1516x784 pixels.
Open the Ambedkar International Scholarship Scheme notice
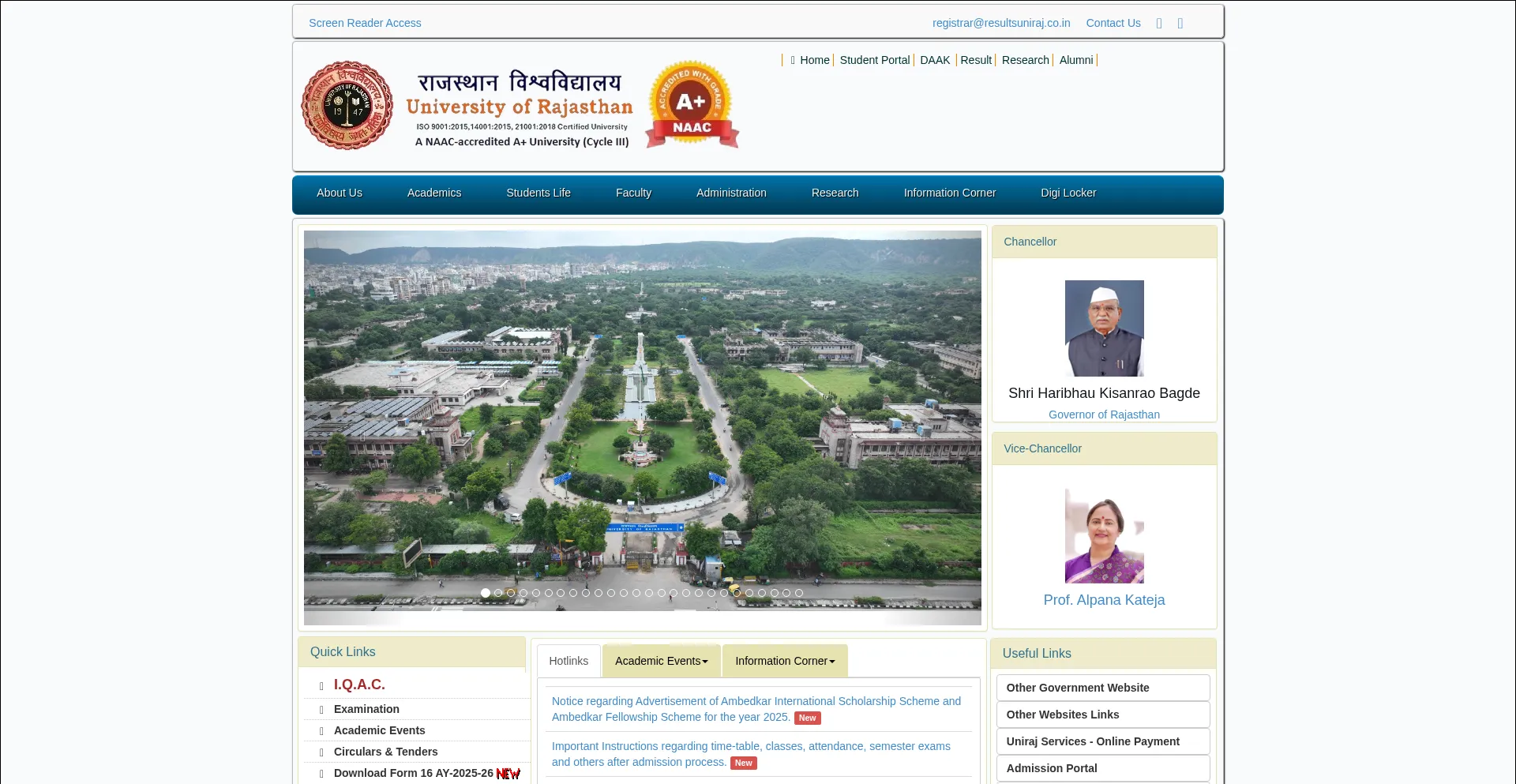click(756, 709)
